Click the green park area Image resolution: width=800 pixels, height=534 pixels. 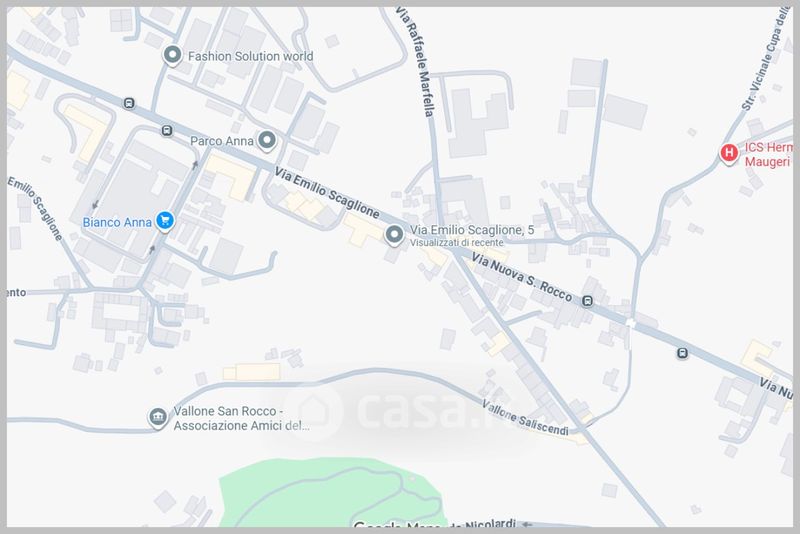tap(332, 492)
